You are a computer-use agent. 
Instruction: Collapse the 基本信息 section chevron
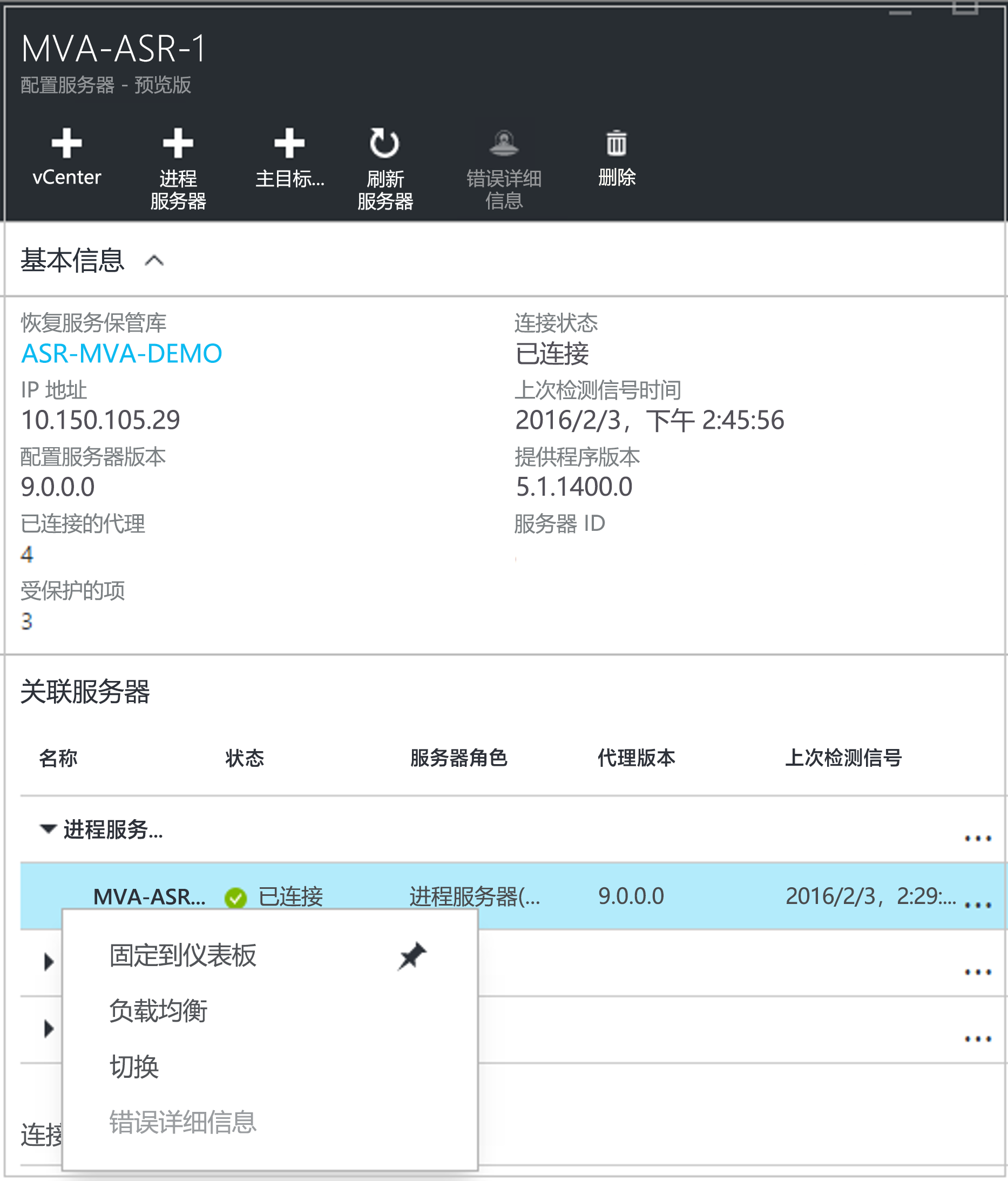[x=154, y=261]
